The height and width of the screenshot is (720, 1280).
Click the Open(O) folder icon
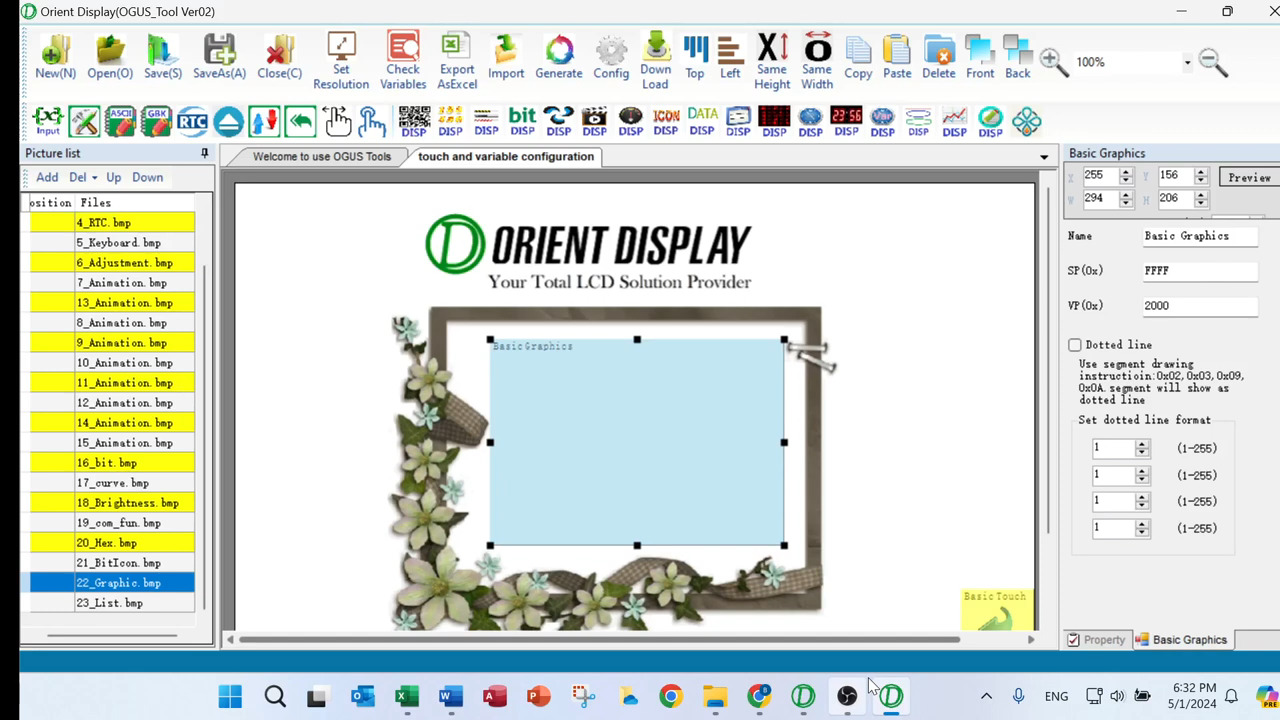[x=110, y=57]
